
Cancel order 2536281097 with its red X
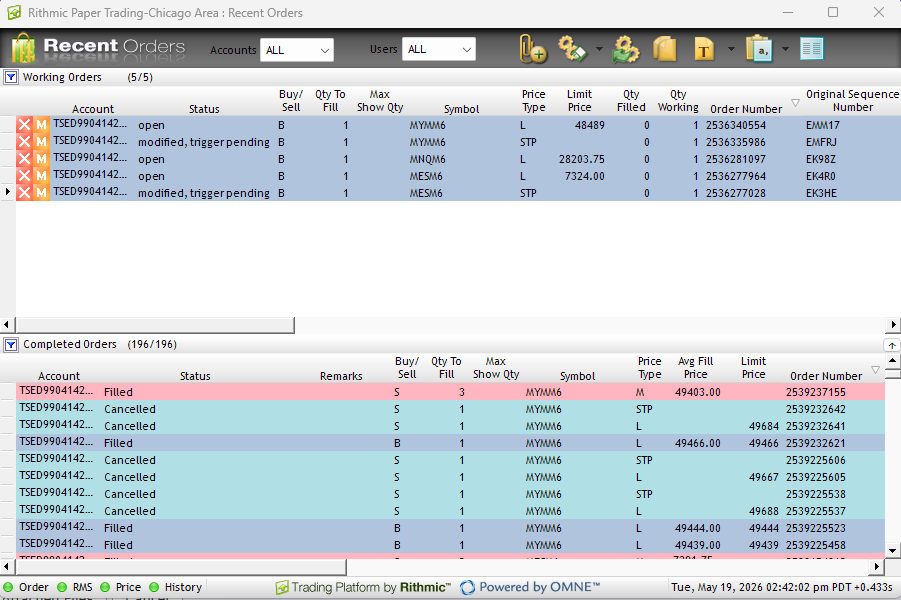tap(24, 159)
